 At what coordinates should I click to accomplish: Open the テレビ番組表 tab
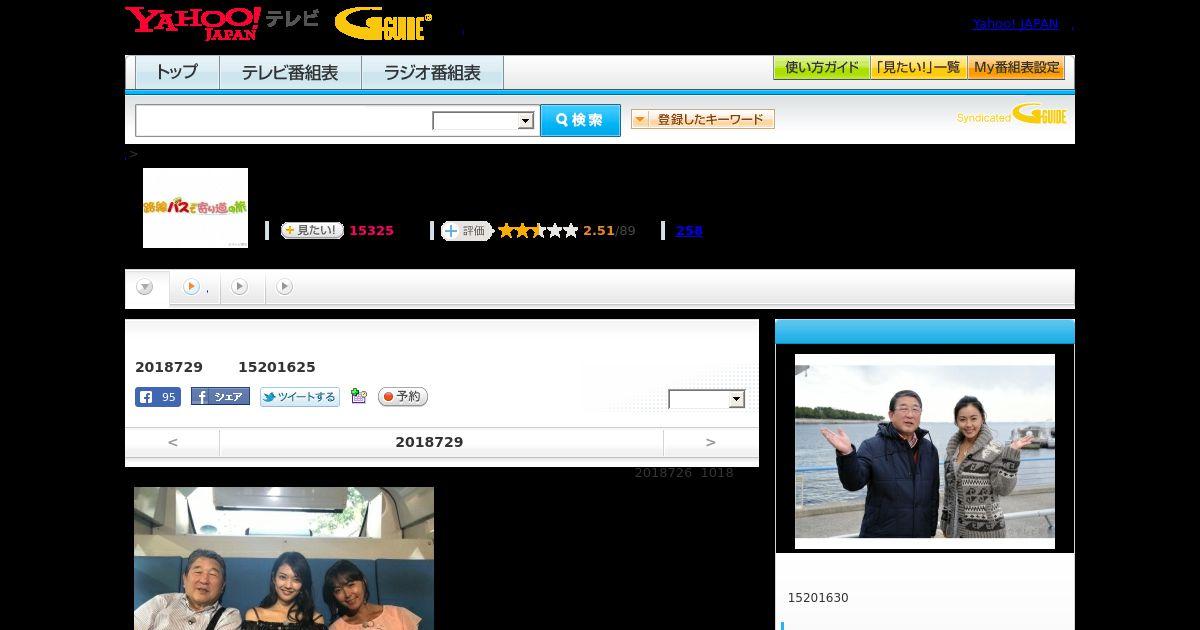coord(290,73)
